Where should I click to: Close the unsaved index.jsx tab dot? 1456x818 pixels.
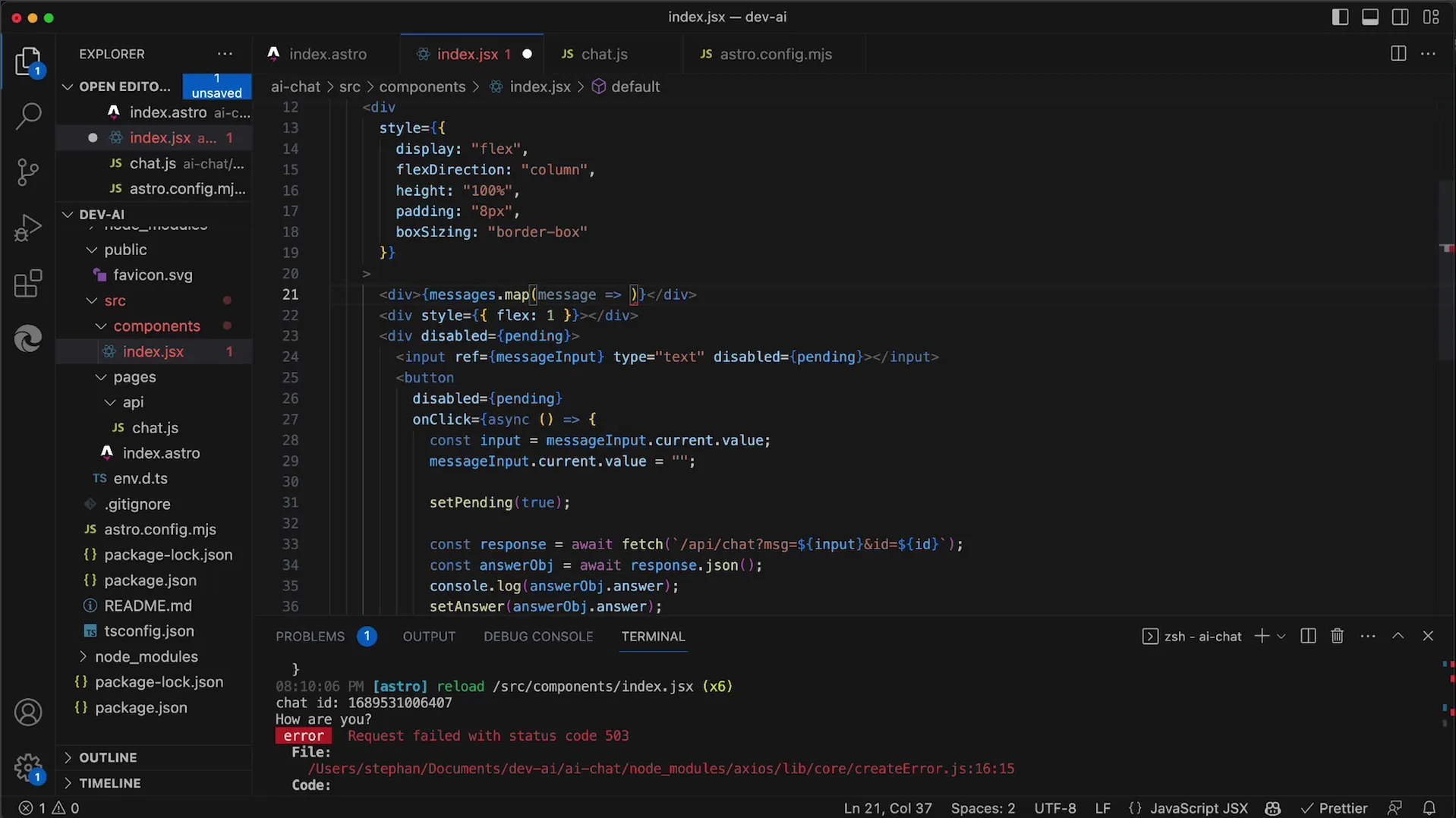[x=527, y=54]
